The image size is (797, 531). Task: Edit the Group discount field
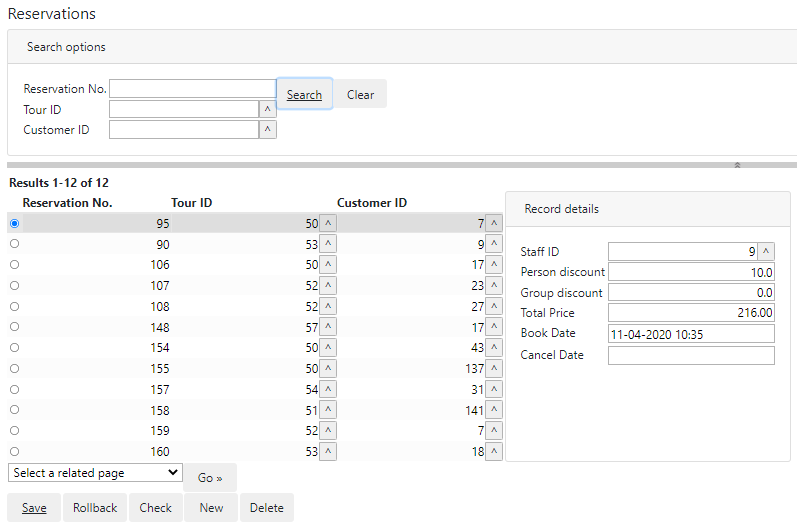coord(691,292)
